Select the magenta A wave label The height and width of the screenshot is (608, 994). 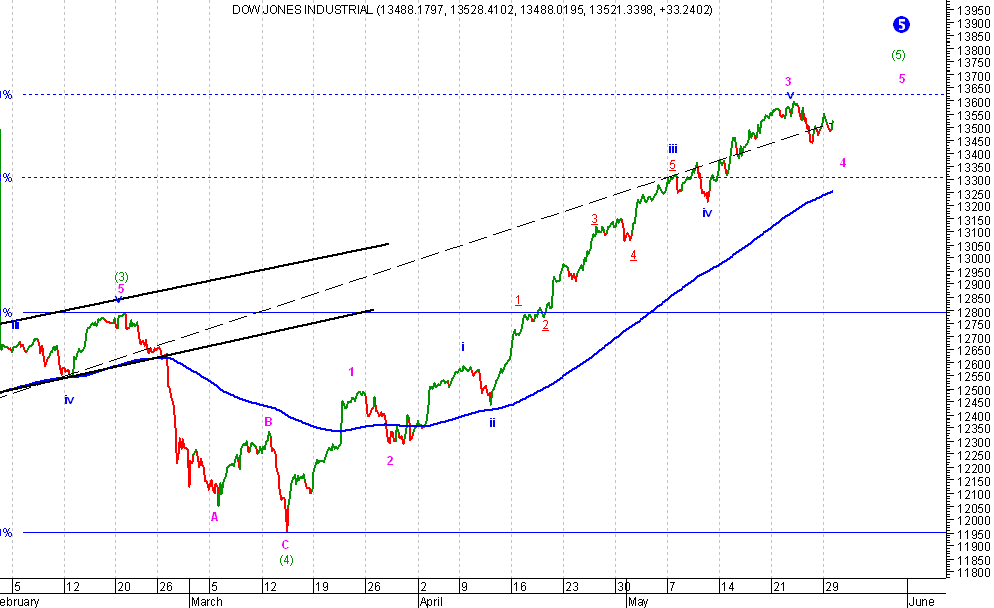[x=214, y=517]
